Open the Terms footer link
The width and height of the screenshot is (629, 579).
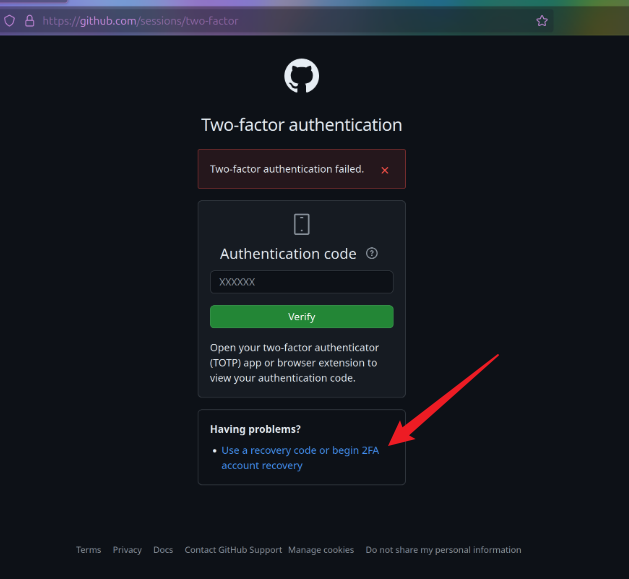(89, 550)
